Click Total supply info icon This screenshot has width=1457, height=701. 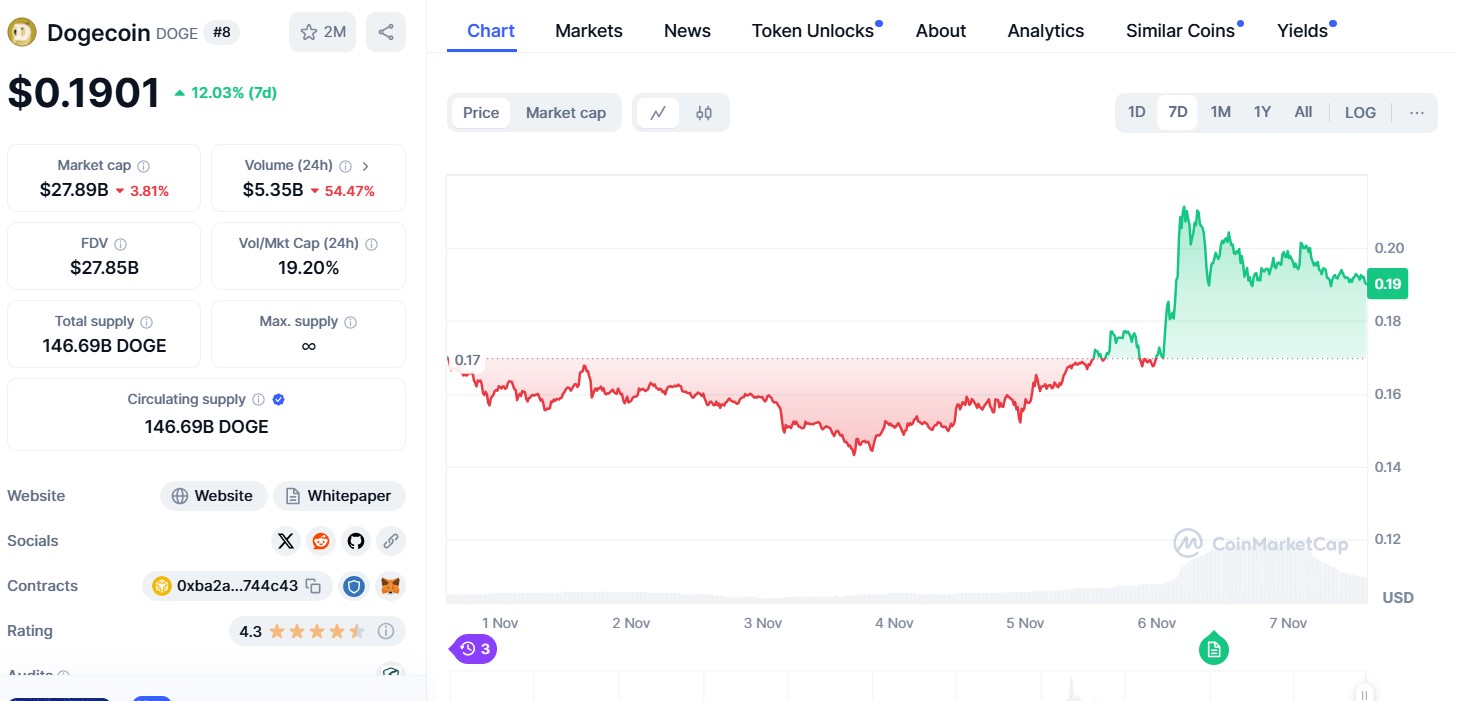click(147, 322)
